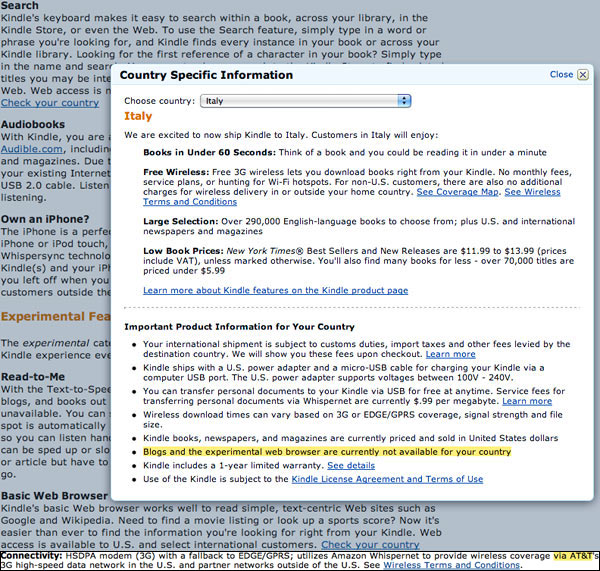Viewport: 600px width, 571px height.
Task: Click the Connectivity label in the bottom note
Action: point(31,556)
